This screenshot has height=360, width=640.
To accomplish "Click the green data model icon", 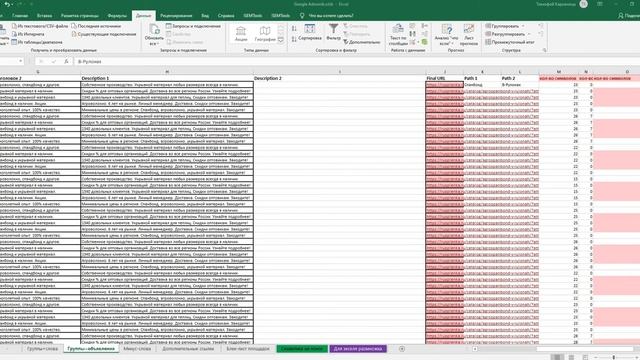I will [x=424, y=42].
